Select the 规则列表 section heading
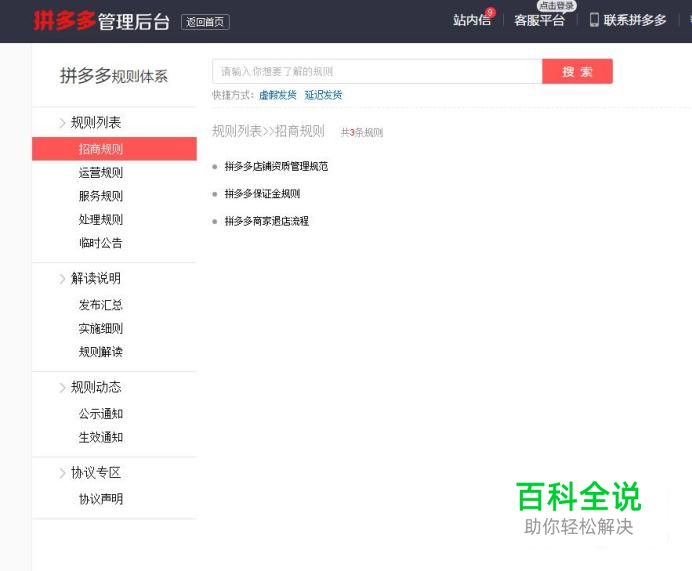 pyautogui.click(x=96, y=122)
